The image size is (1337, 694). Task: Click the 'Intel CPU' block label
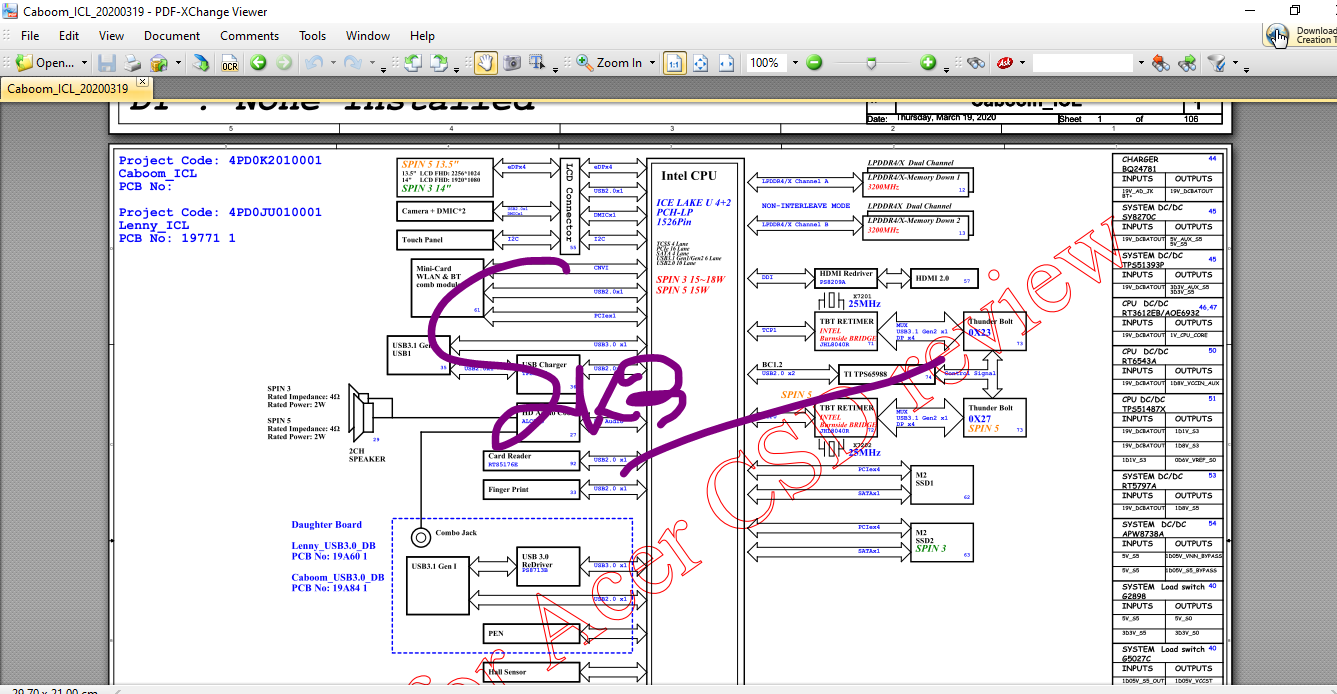[x=689, y=176]
